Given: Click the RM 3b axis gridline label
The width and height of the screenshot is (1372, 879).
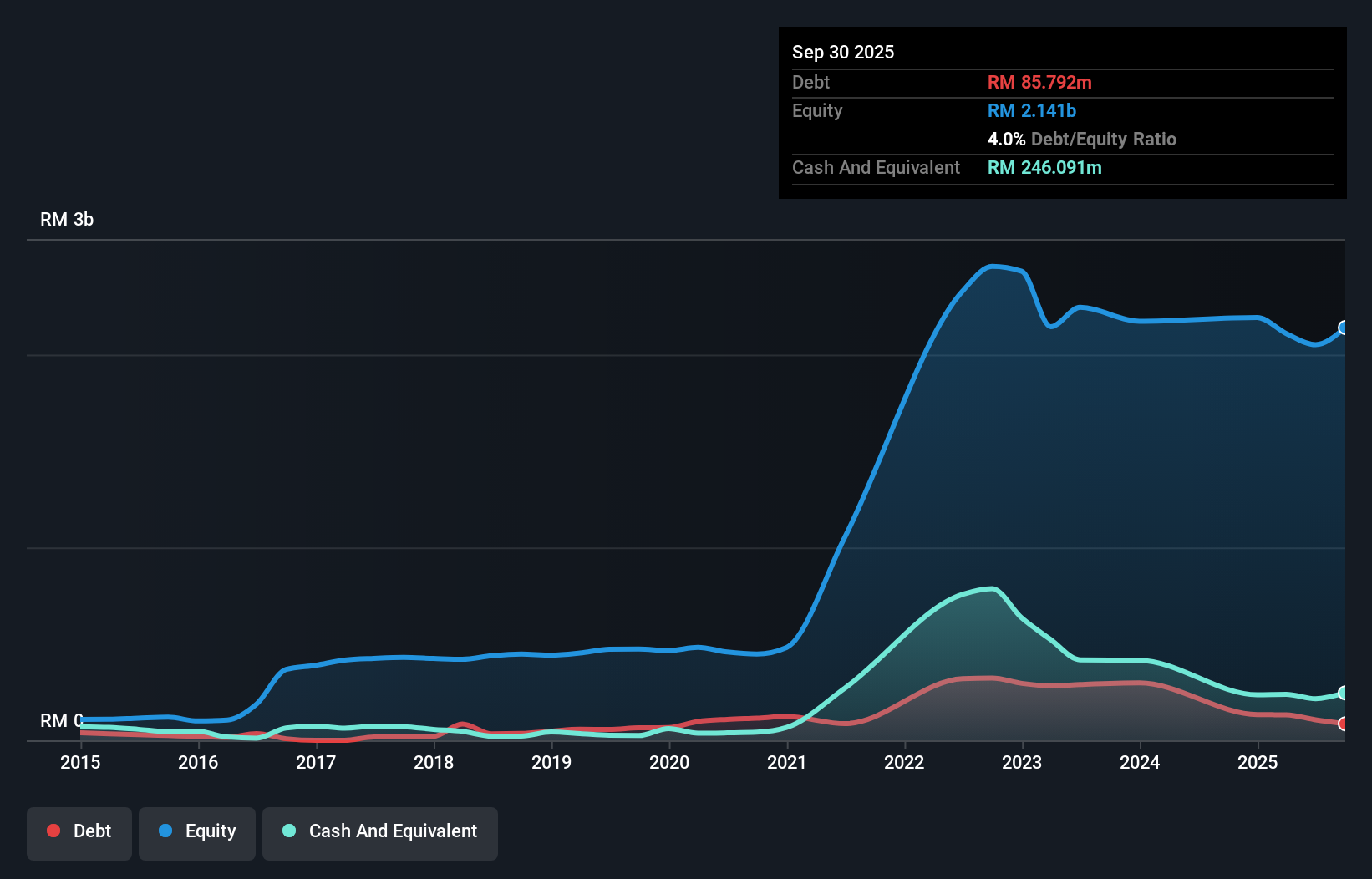Looking at the screenshot, I should pyautogui.click(x=67, y=219).
